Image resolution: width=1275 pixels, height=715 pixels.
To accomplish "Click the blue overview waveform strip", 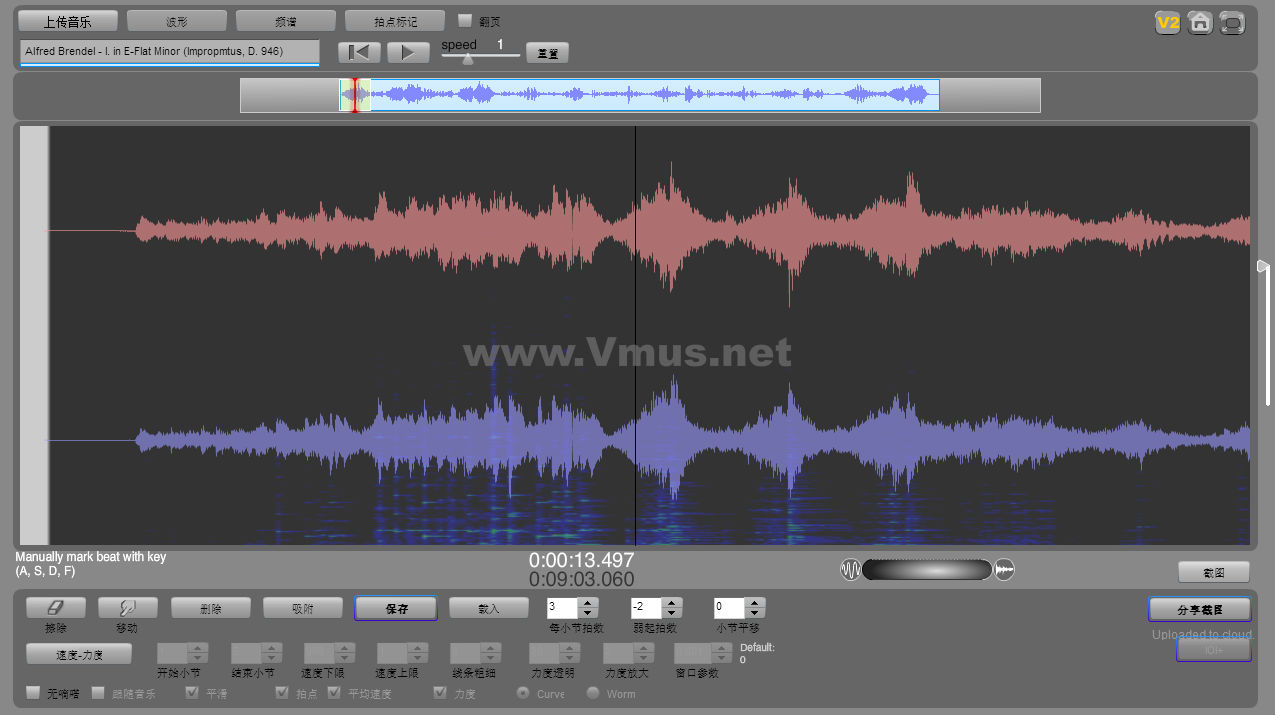I will click(x=640, y=95).
